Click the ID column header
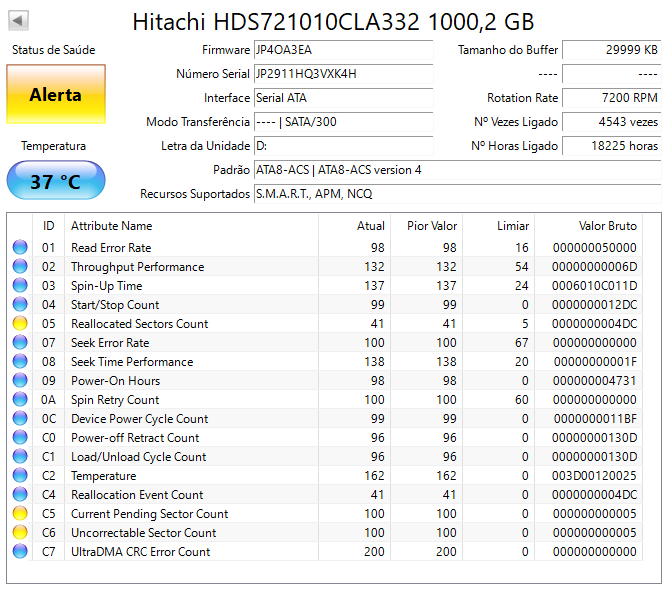The width and height of the screenshot is (668, 590). click(x=49, y=226)
